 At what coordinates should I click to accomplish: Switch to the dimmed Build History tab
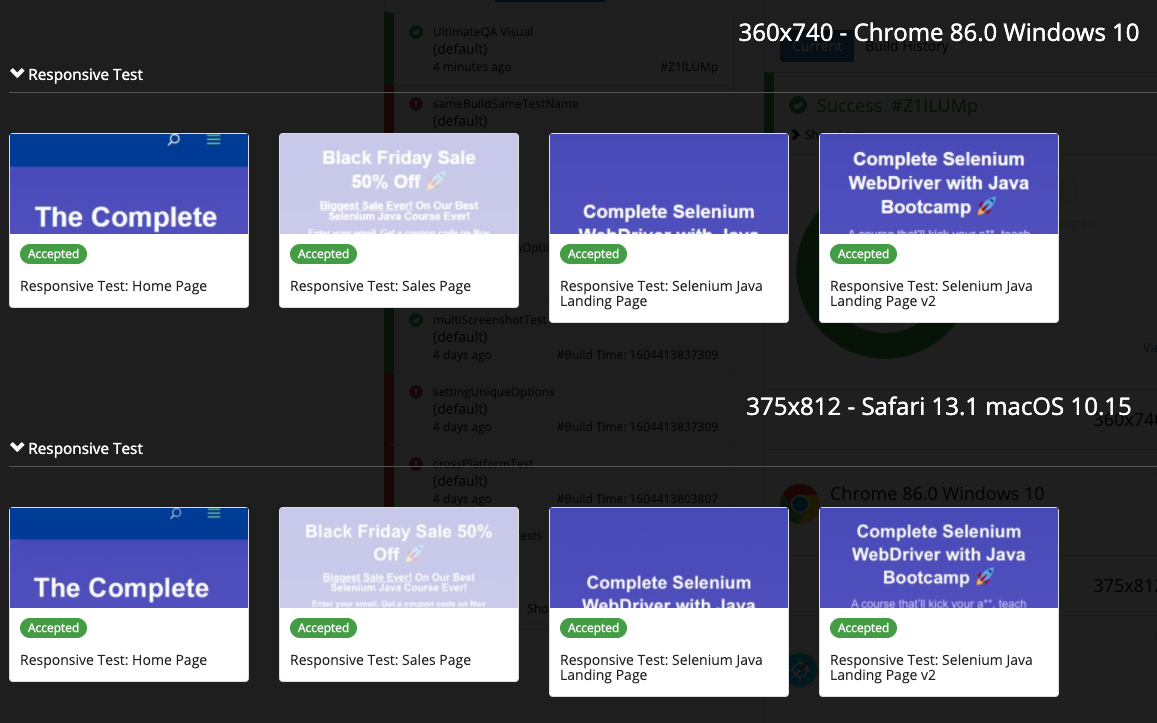(907, 46)
